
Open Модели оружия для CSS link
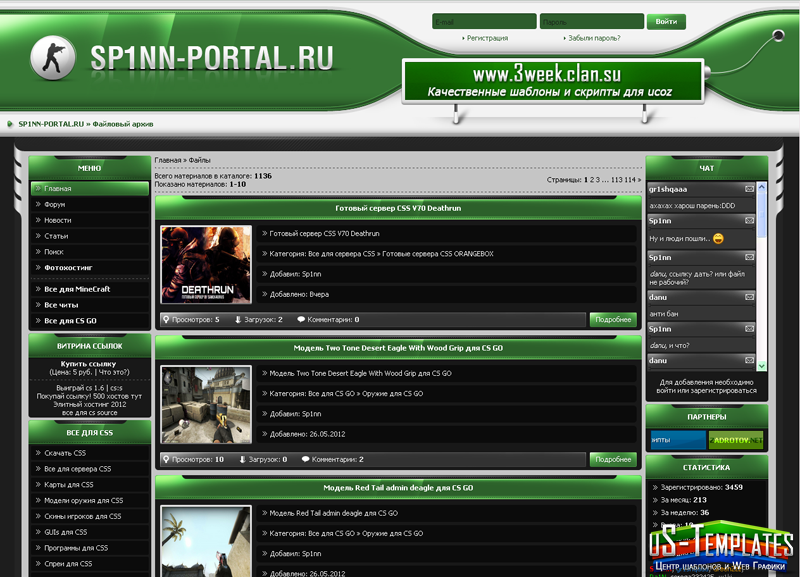click(90, 500)
